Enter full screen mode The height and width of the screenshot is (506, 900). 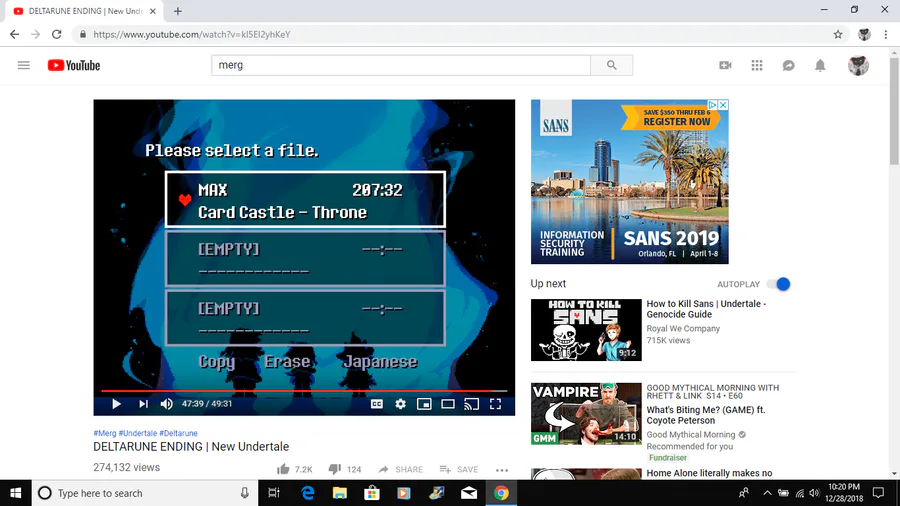(x=495, y=404)
